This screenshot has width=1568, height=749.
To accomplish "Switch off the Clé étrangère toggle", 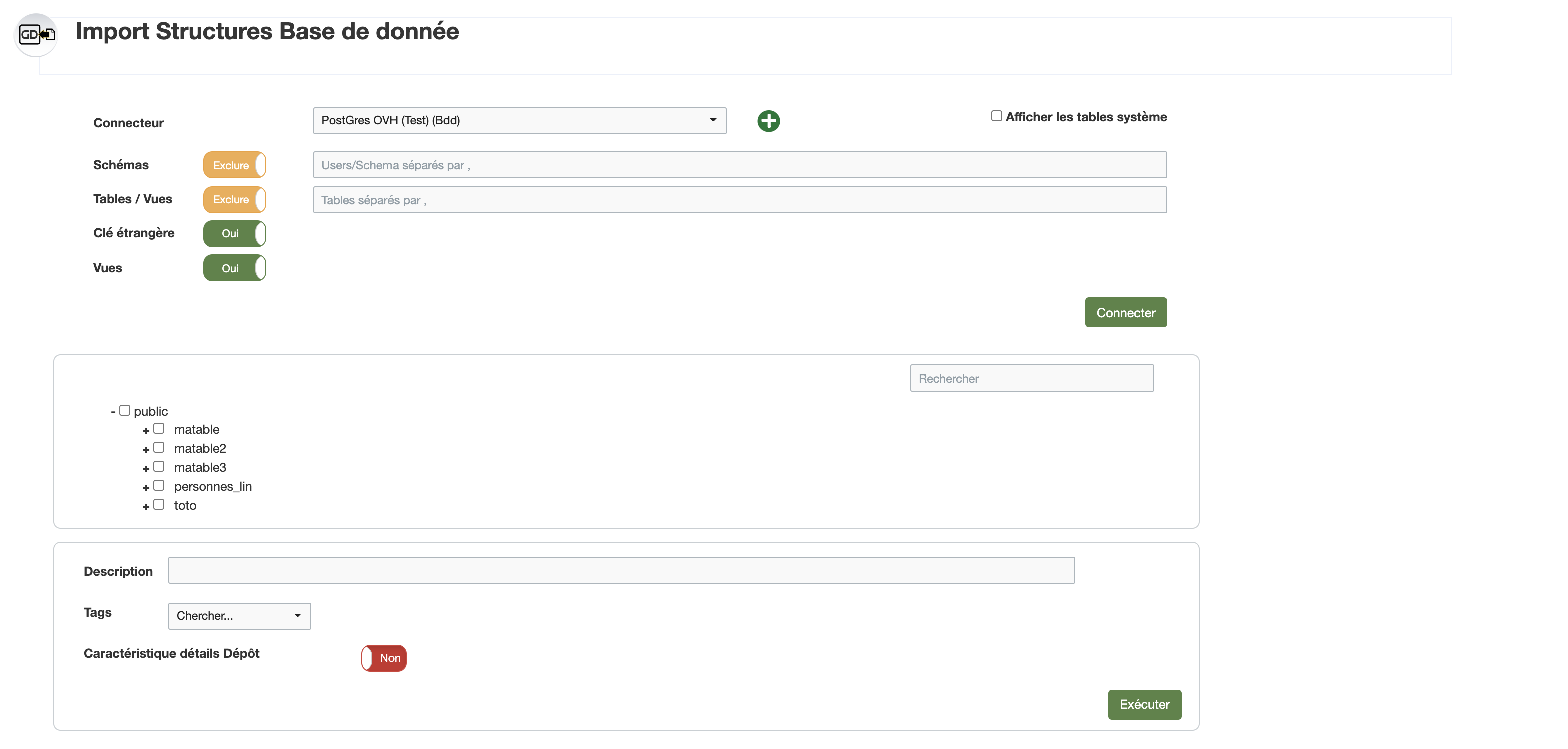I will (x=234, y=234).
